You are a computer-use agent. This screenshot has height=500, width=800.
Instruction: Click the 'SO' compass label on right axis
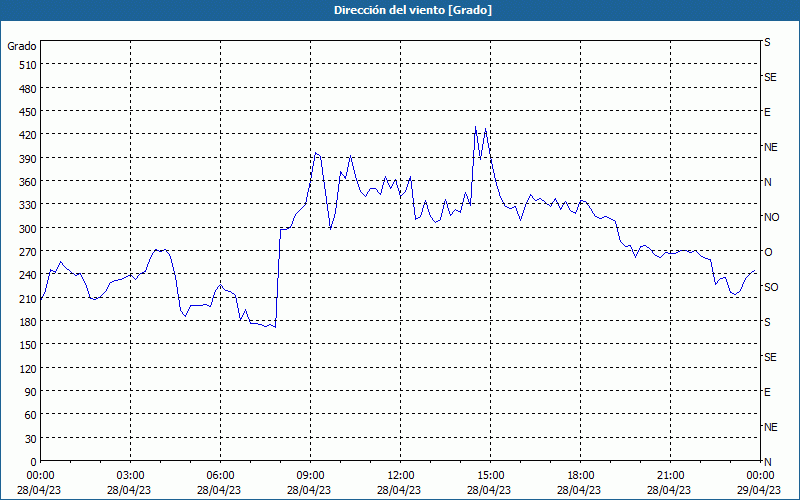tap(771, 287)
